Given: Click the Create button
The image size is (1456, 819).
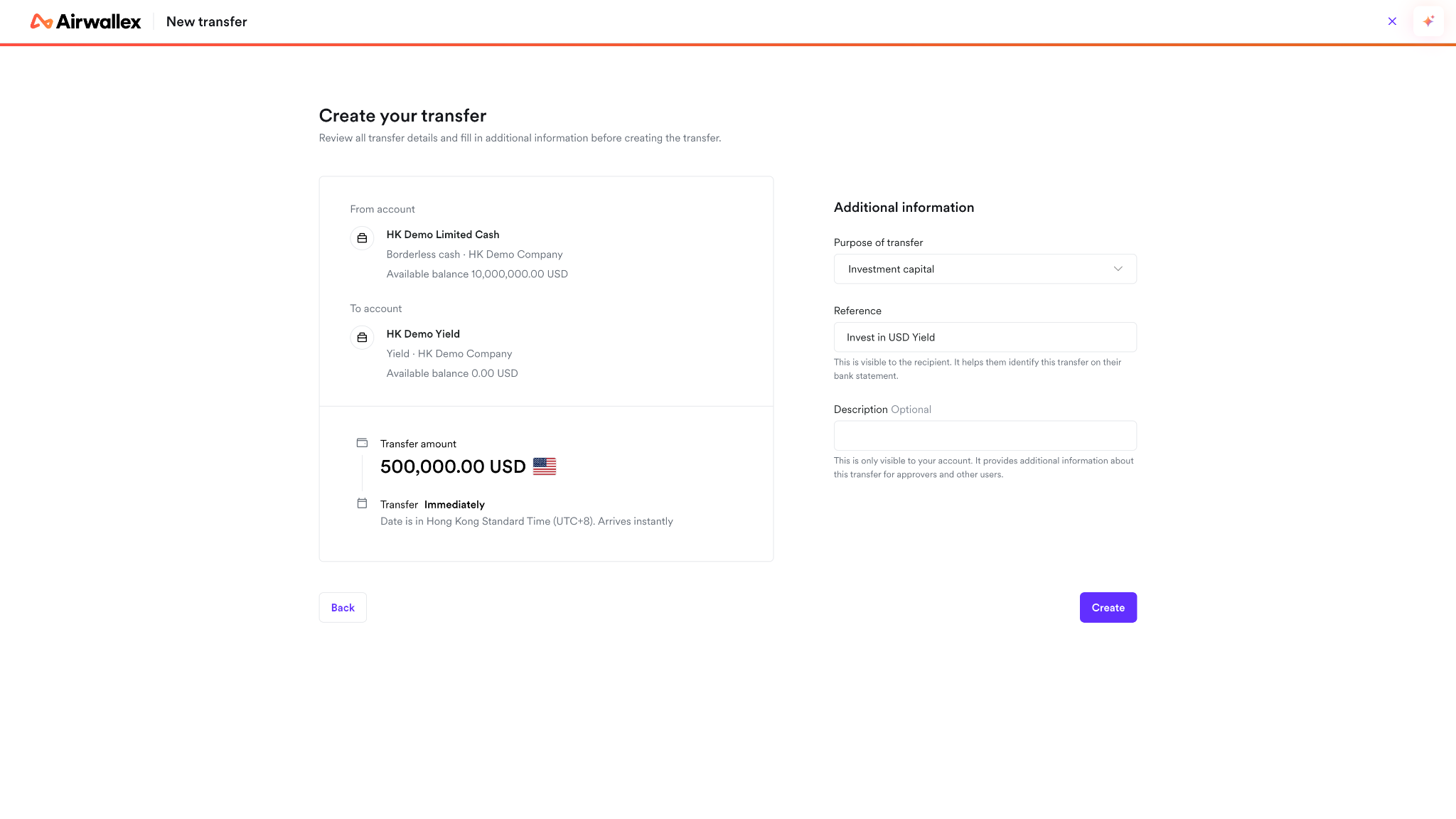Looking at the screenshot, I should coord(1108,607).
